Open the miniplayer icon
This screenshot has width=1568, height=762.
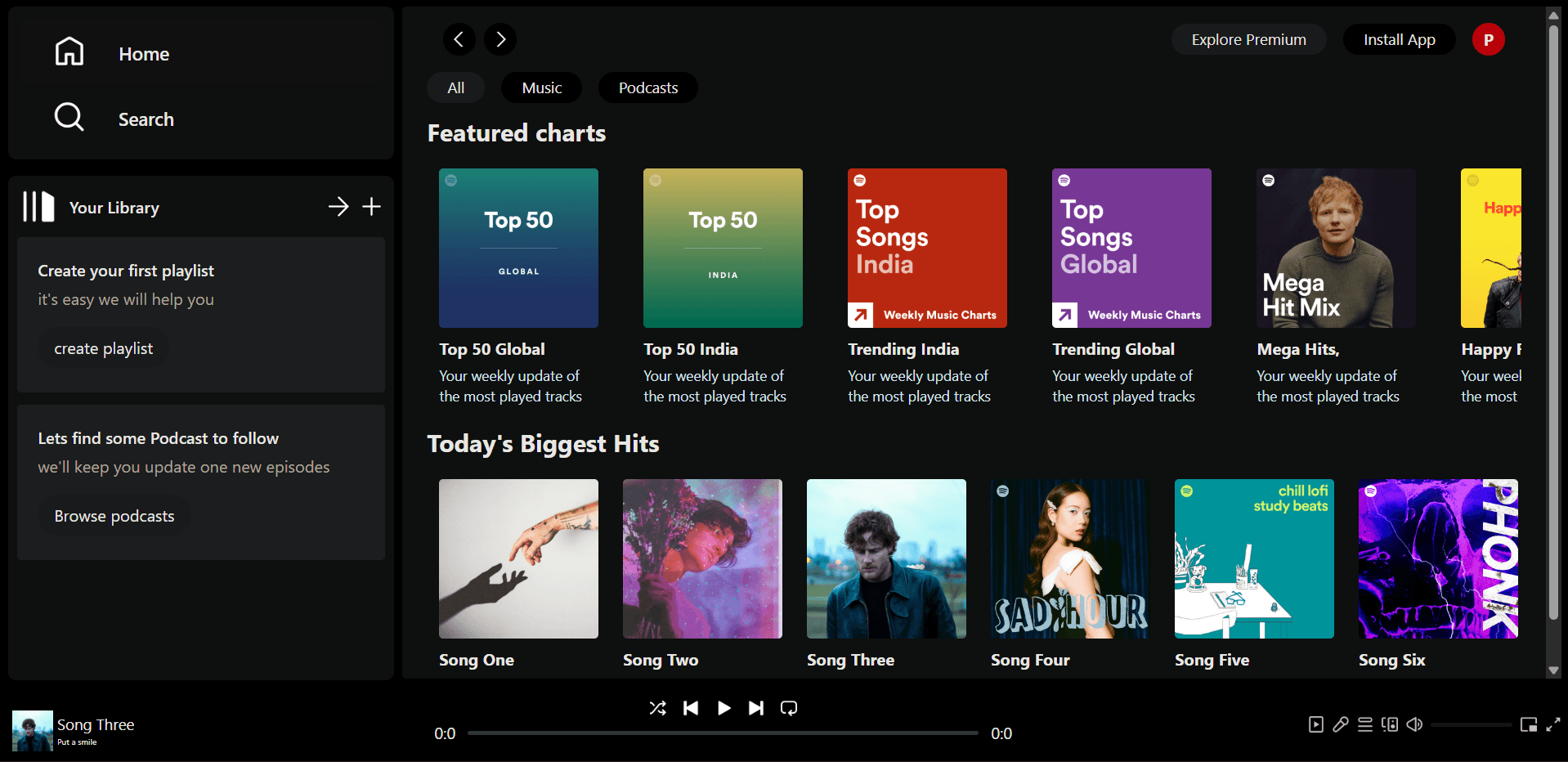tap(1529, 724)
